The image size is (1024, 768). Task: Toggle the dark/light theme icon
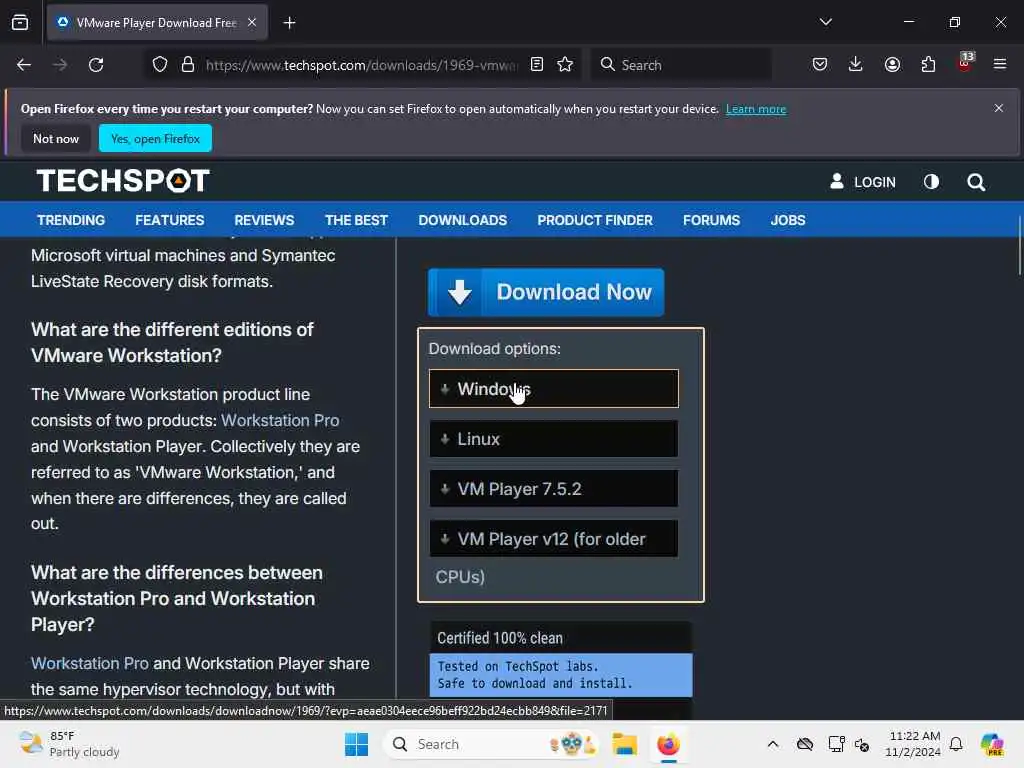931,182
